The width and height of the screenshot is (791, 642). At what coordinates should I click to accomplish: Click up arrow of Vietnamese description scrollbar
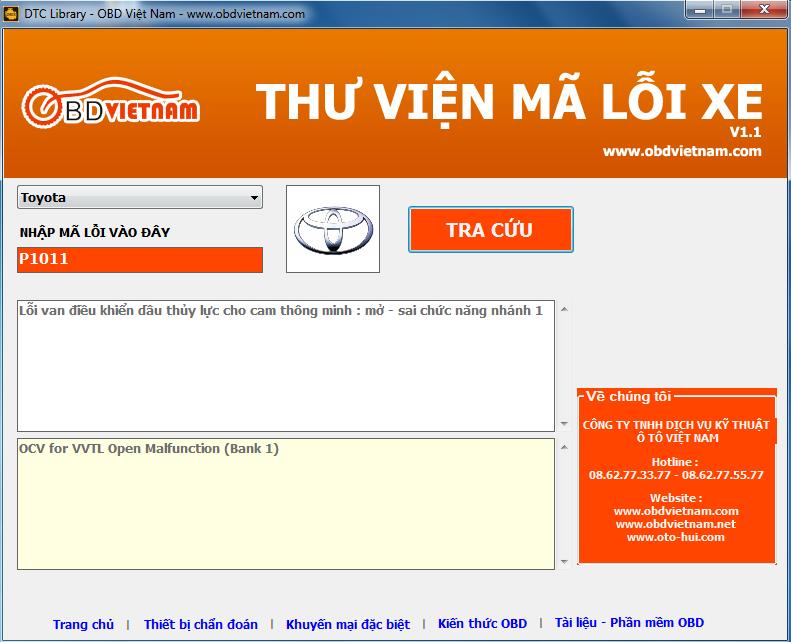pyautogui.click(x=564, y=309)
